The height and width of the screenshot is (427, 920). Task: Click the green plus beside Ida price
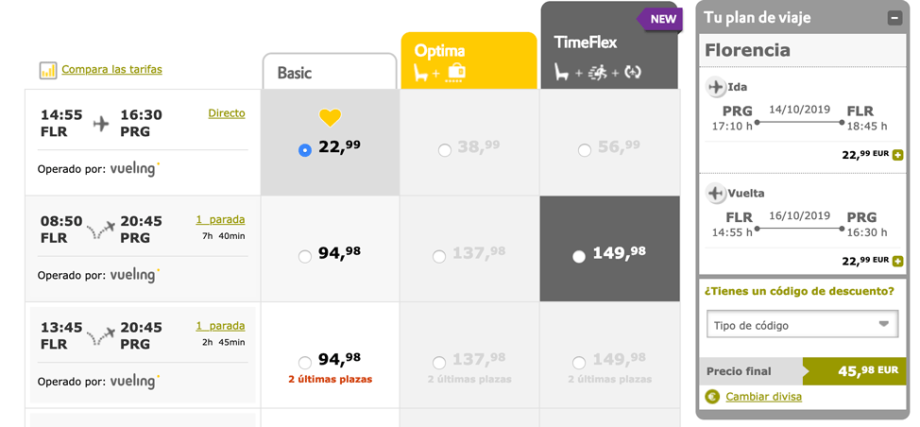[897, 155]
